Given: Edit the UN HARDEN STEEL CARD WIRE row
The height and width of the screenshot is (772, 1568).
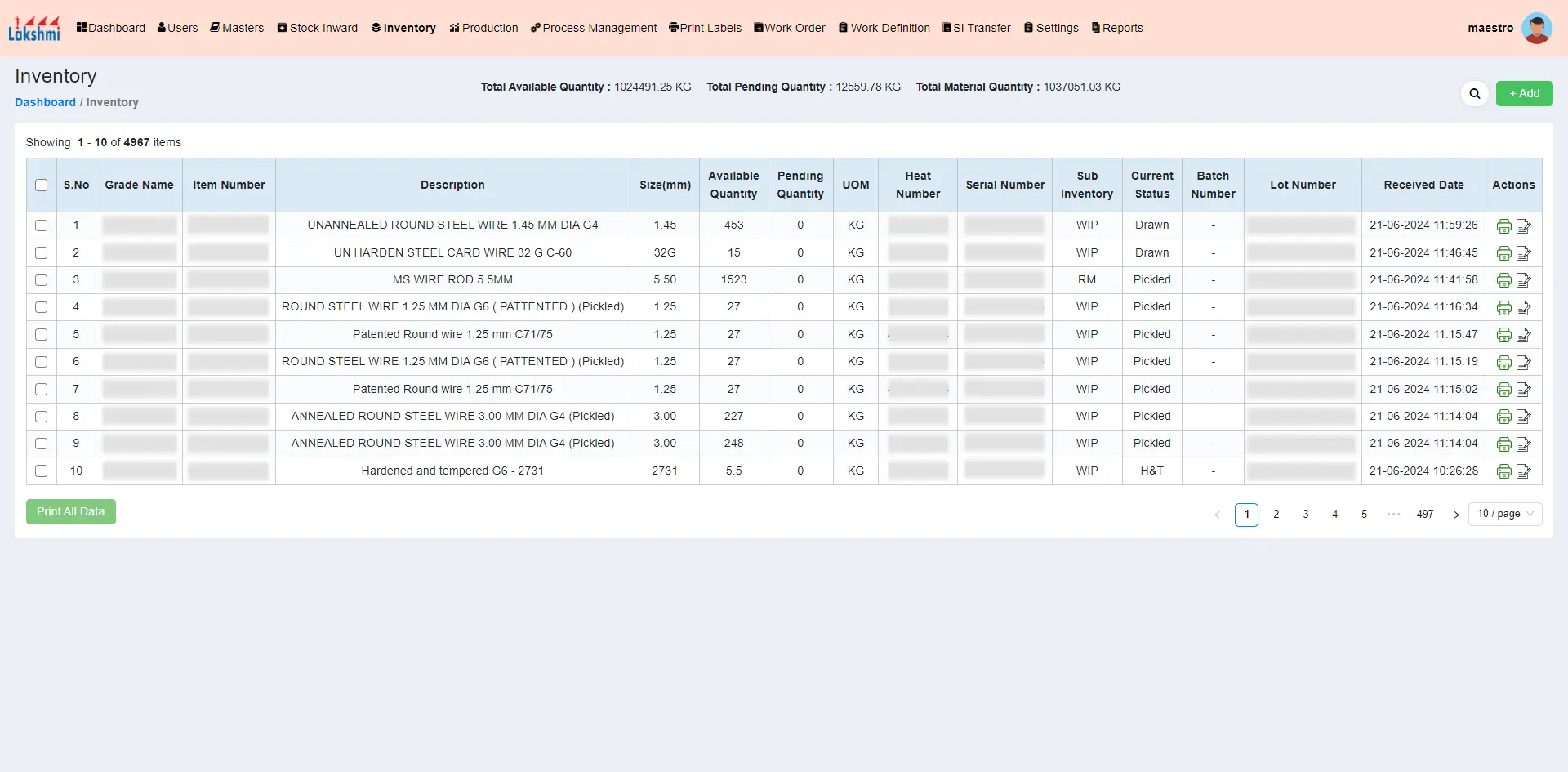Looking at the screenshot, I should [1523, 253].
